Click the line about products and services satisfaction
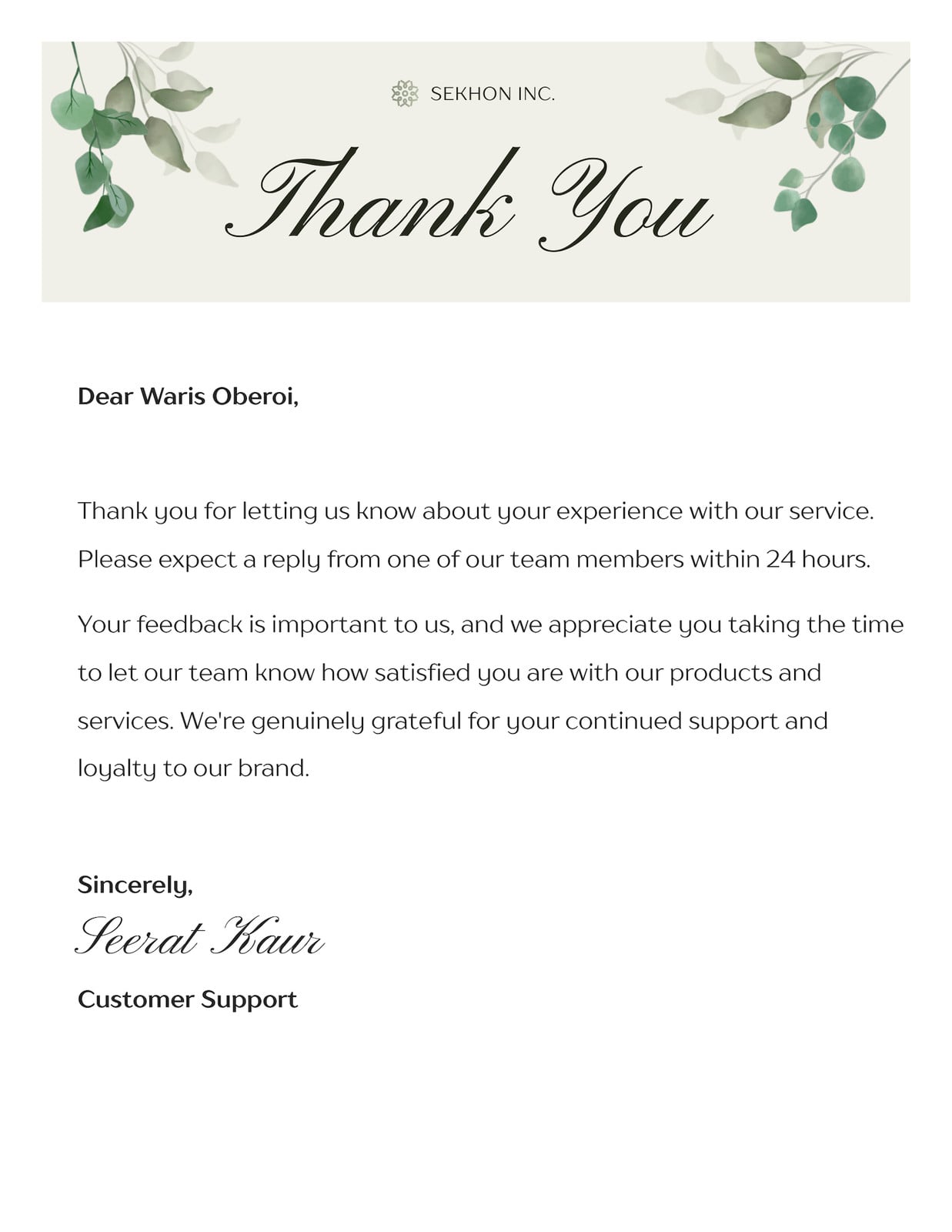Screen dimensions: 952x1232 [x=449, y=672]
